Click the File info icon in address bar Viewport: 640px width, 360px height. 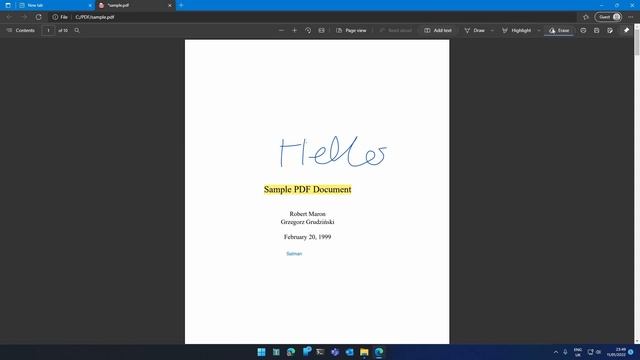point(60,17)
